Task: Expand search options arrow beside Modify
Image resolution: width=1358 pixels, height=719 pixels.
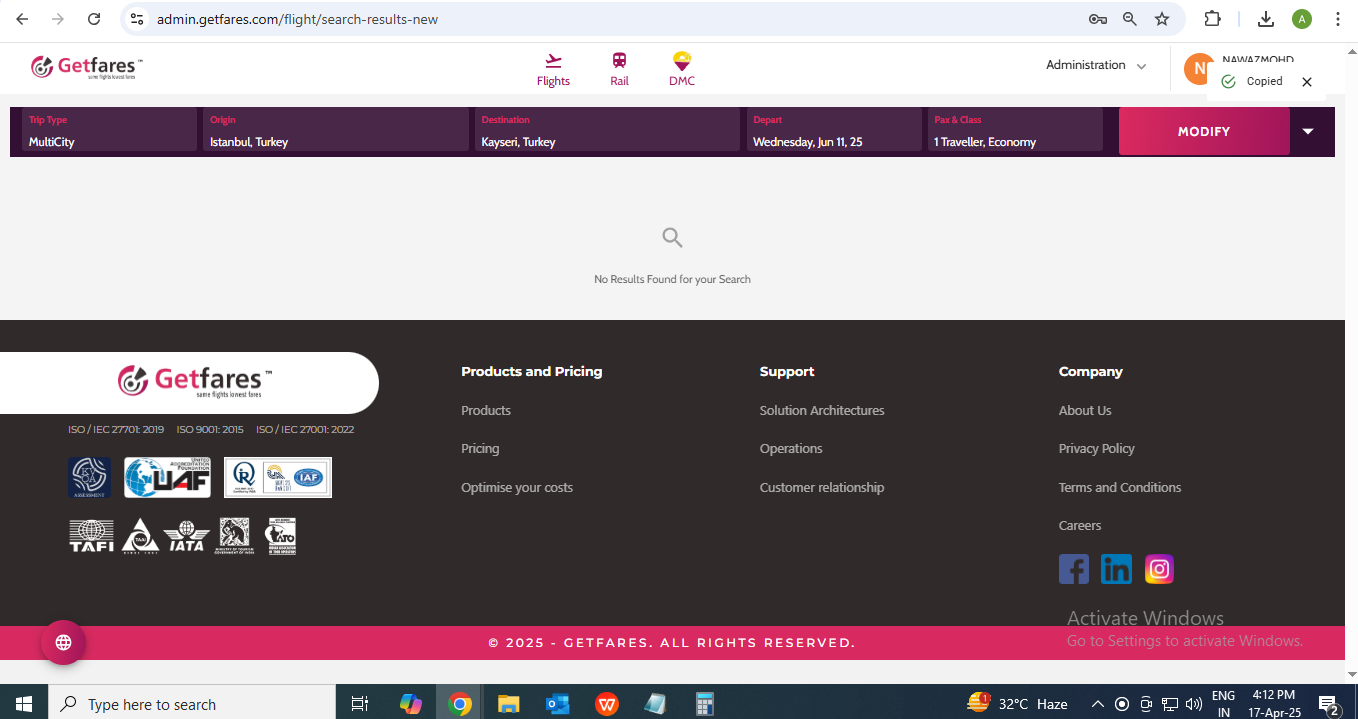Action: click(1308, 131)
